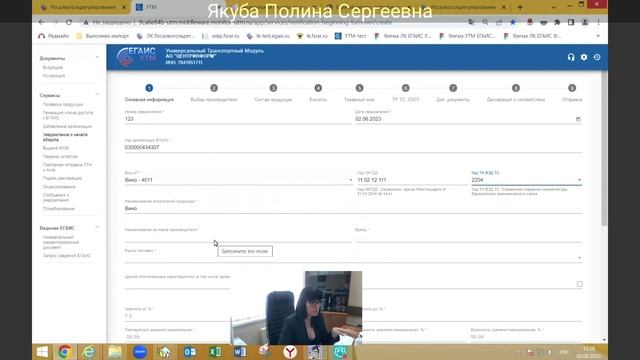Go to step 2 Выбор производителя
This screenshot has height=360, width=640.
[x=214, y=93]
